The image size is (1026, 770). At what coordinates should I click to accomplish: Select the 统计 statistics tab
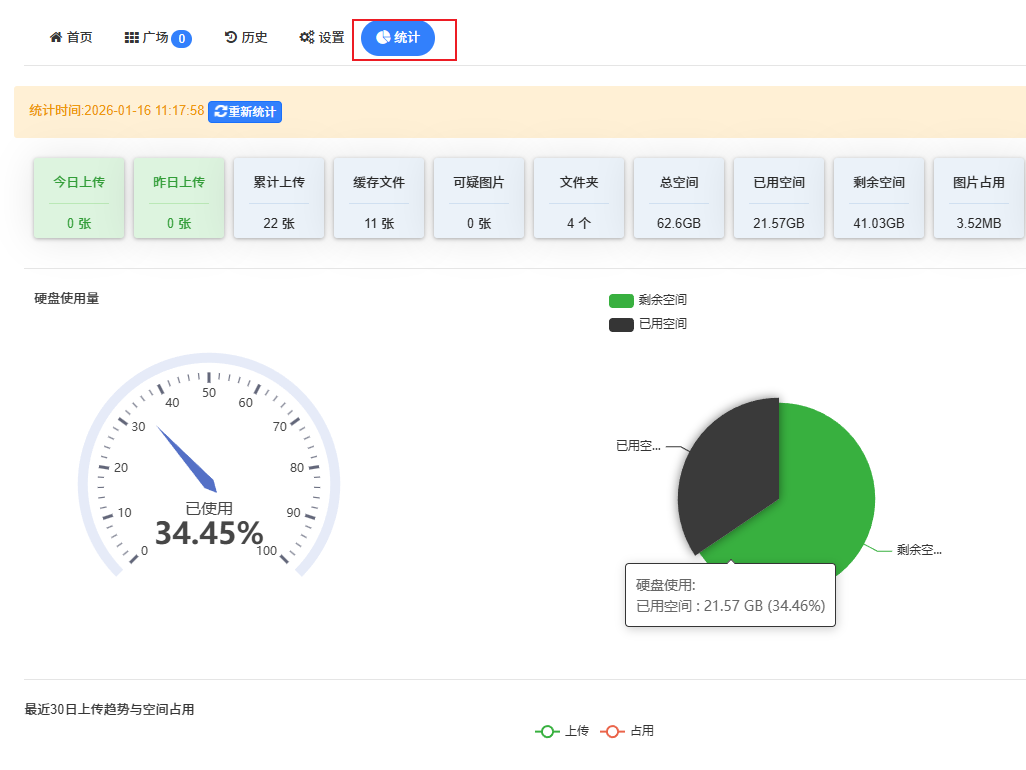tap(398, 38)
